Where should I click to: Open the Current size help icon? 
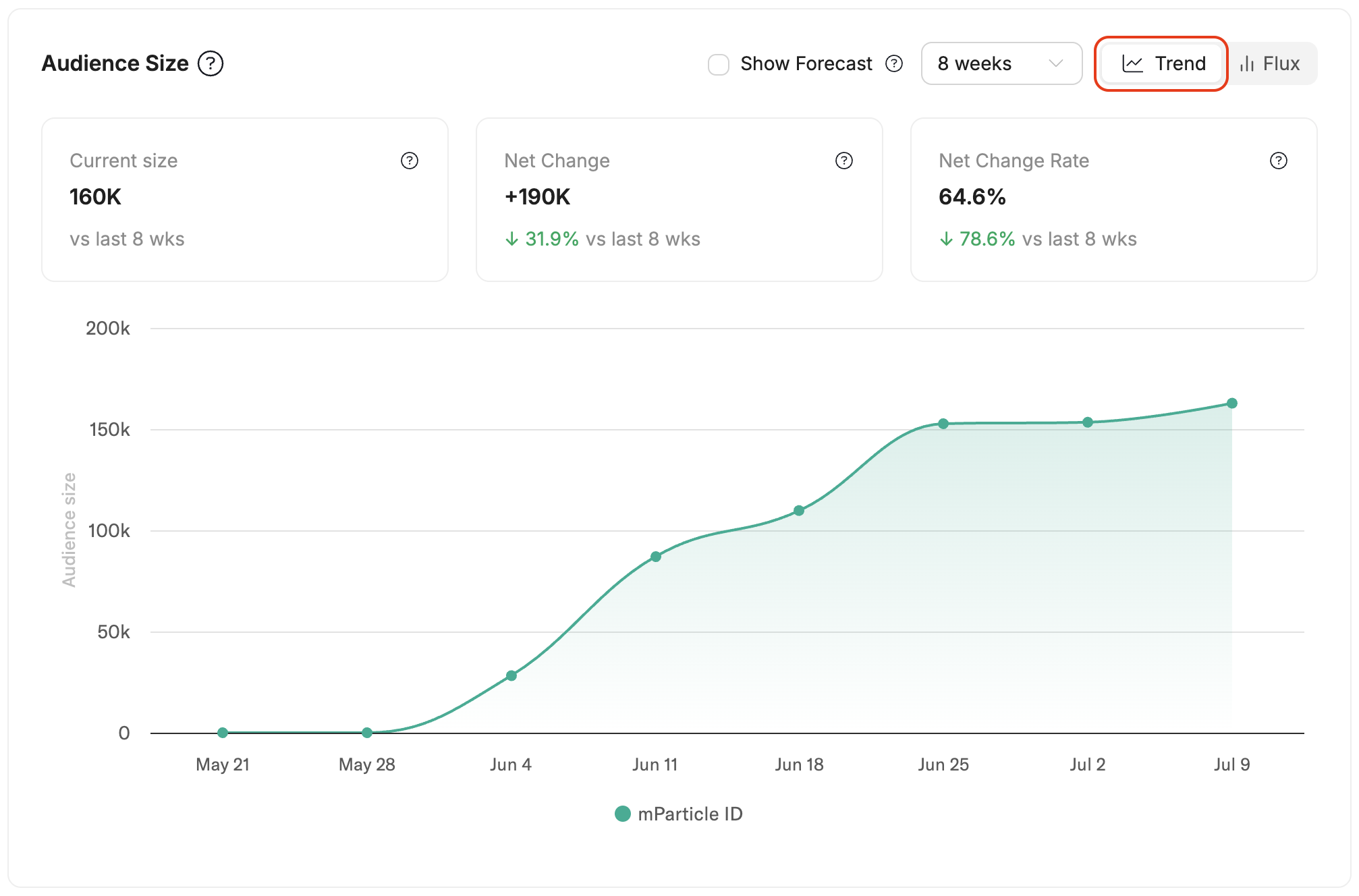(410, 161)
